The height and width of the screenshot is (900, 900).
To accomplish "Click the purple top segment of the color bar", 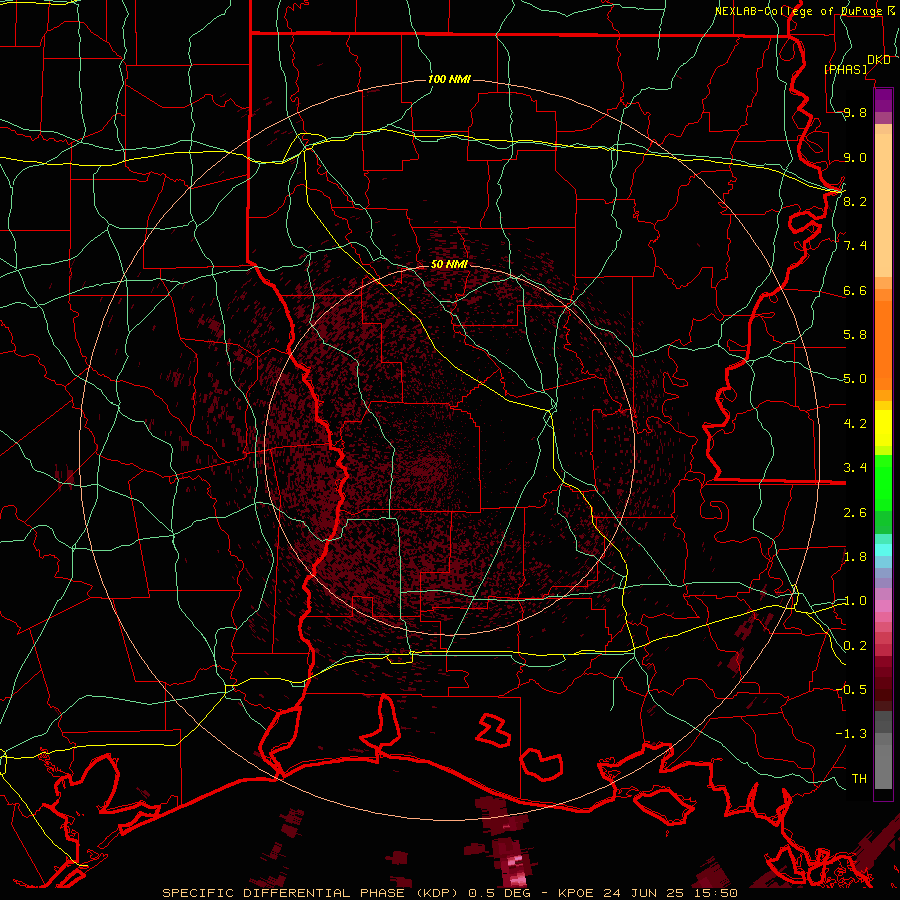I will pyautogui.click(x=883, y=100).
